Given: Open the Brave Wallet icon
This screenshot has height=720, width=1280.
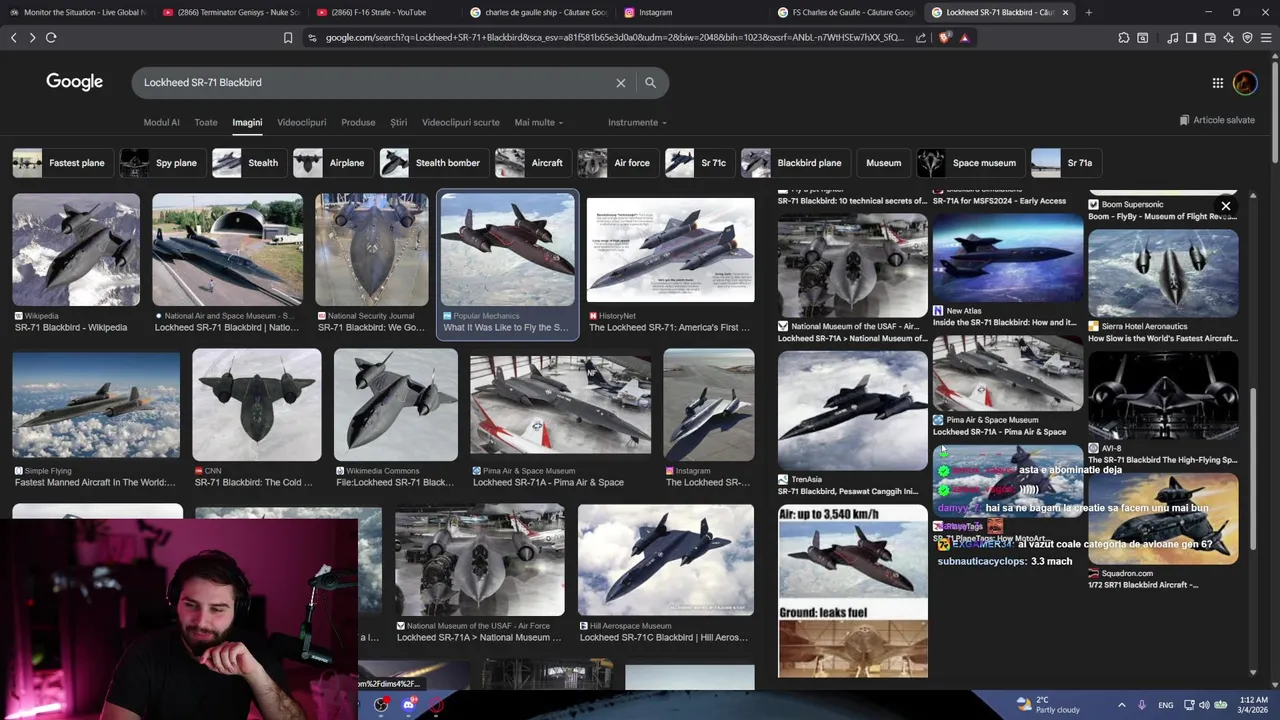Looking at the screenshot, I should [x=1210, y=38].
